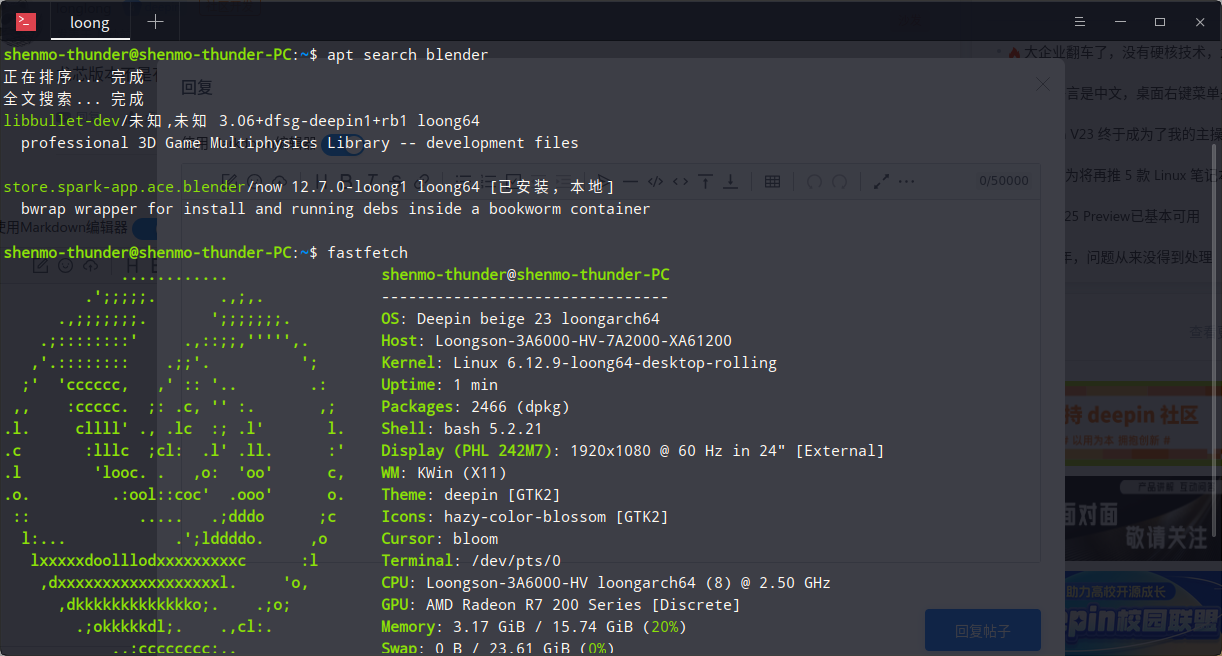Click the inline code icon in reply editor
Image resolution: width=1222 pixels, height=656 pixels.
click(x=680, y=181)
